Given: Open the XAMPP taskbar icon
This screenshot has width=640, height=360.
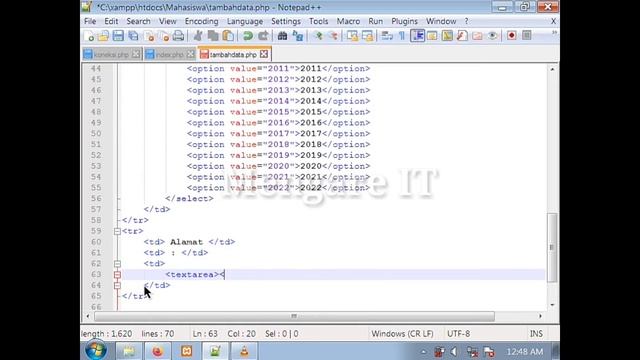Looking at the screenshot, I should pos(187,351).
